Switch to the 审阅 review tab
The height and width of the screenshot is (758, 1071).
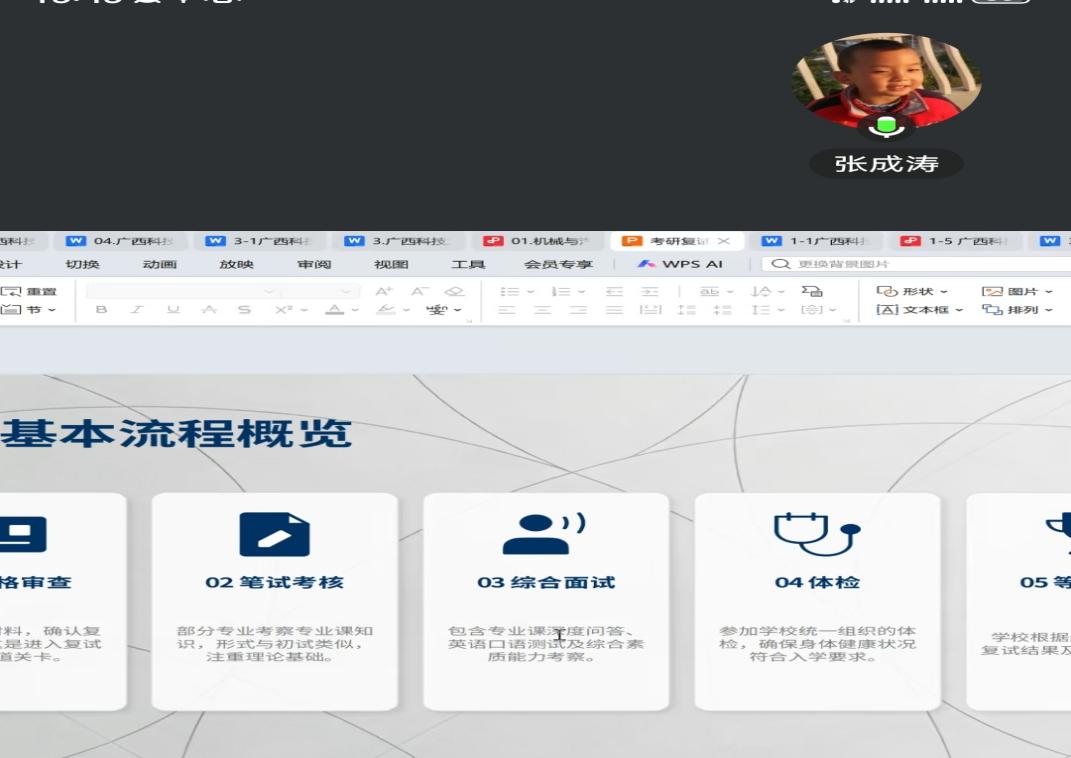[314, 264]
